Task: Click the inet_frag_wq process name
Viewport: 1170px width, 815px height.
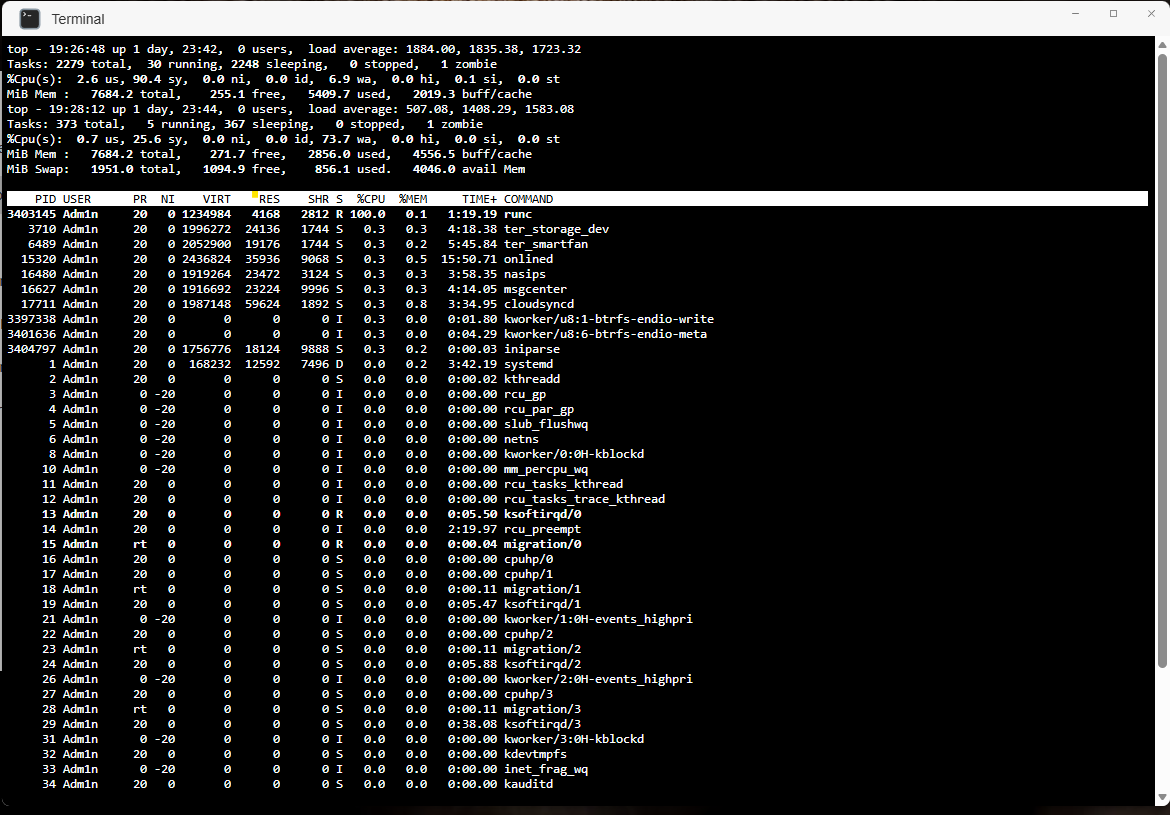Action: tap(546, 769)
